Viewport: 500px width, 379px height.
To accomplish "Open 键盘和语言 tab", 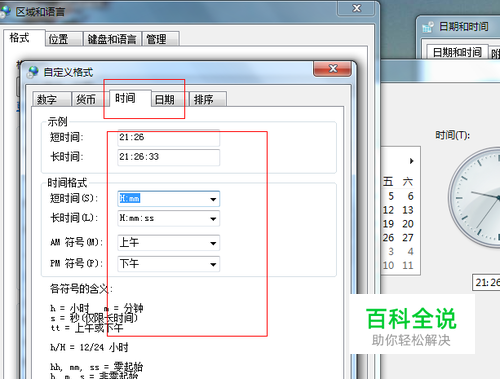I will tap(112, 39).
